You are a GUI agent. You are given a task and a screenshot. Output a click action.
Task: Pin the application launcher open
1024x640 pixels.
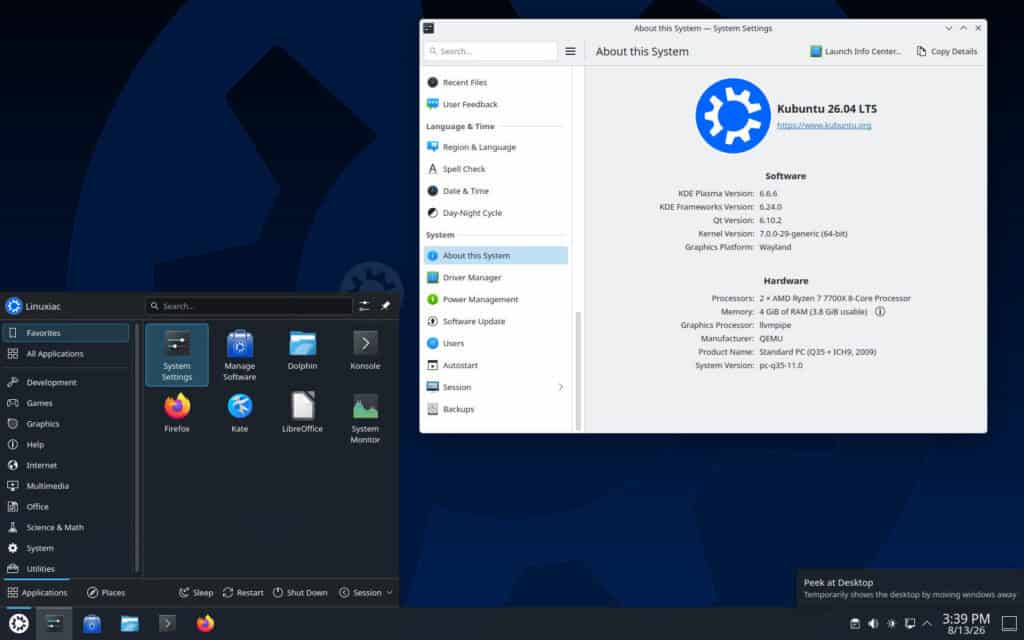tap(386, 306)
